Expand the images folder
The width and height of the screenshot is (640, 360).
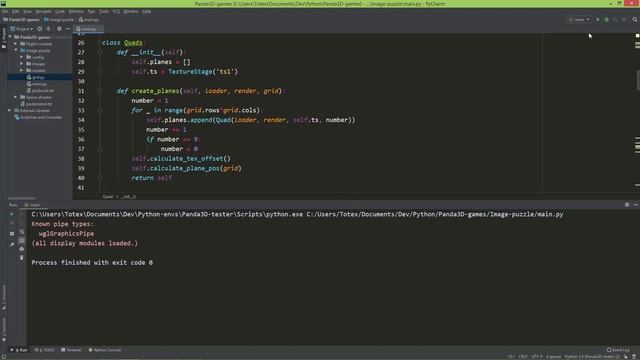(x=22, y=64)
